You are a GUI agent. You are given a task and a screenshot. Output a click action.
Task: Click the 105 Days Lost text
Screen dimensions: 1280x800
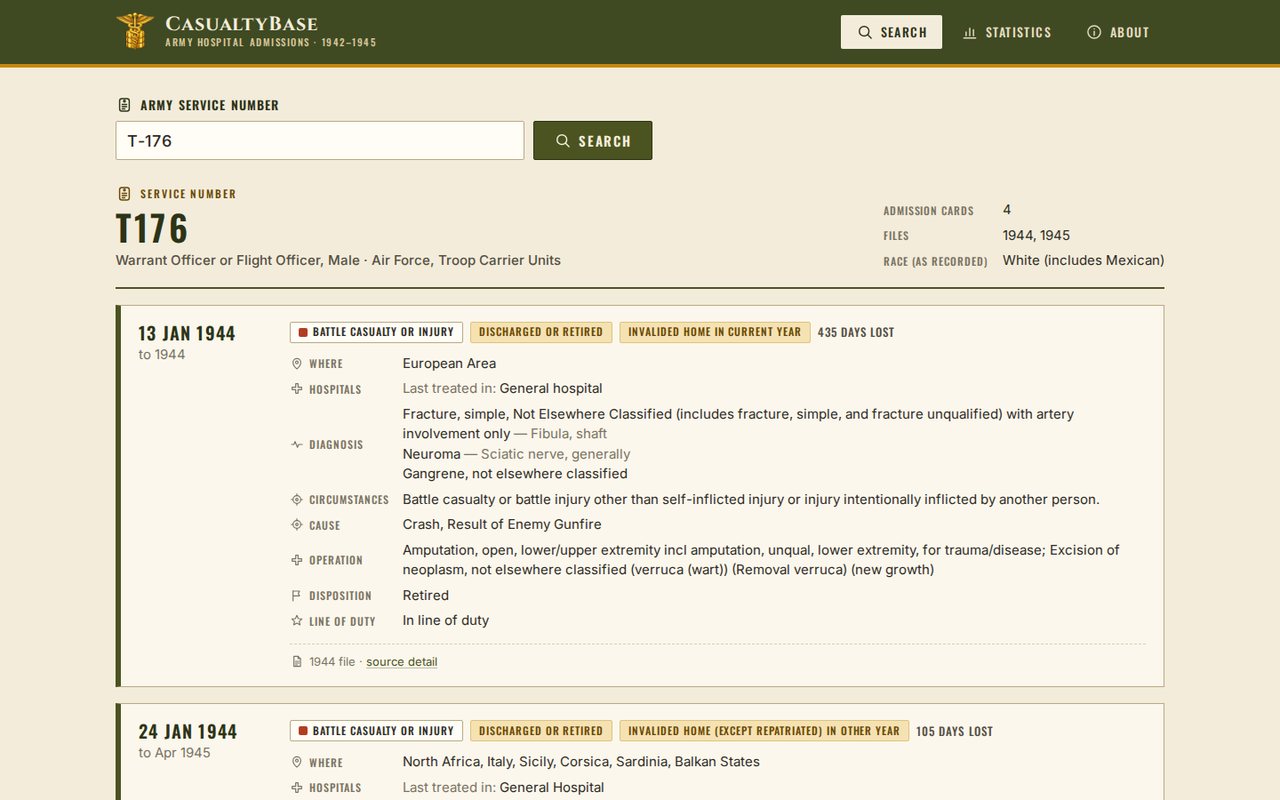[x=955, y=731]
